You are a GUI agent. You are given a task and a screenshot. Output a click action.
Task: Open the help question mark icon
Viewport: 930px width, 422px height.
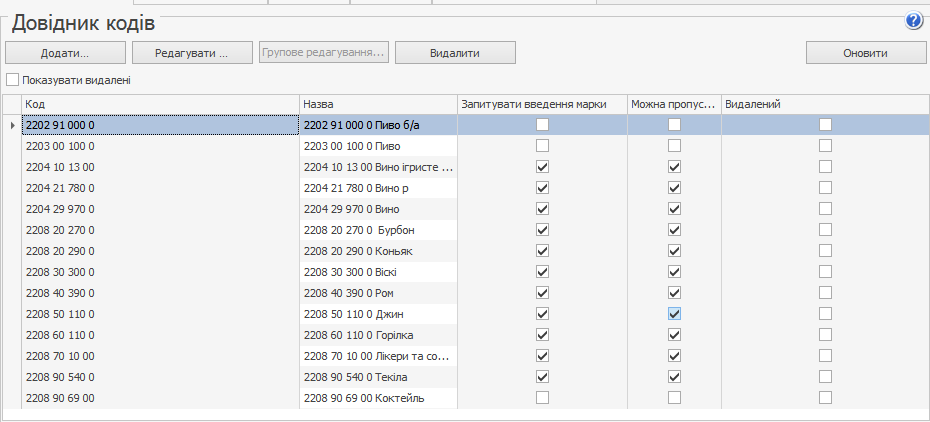[913, 20]
